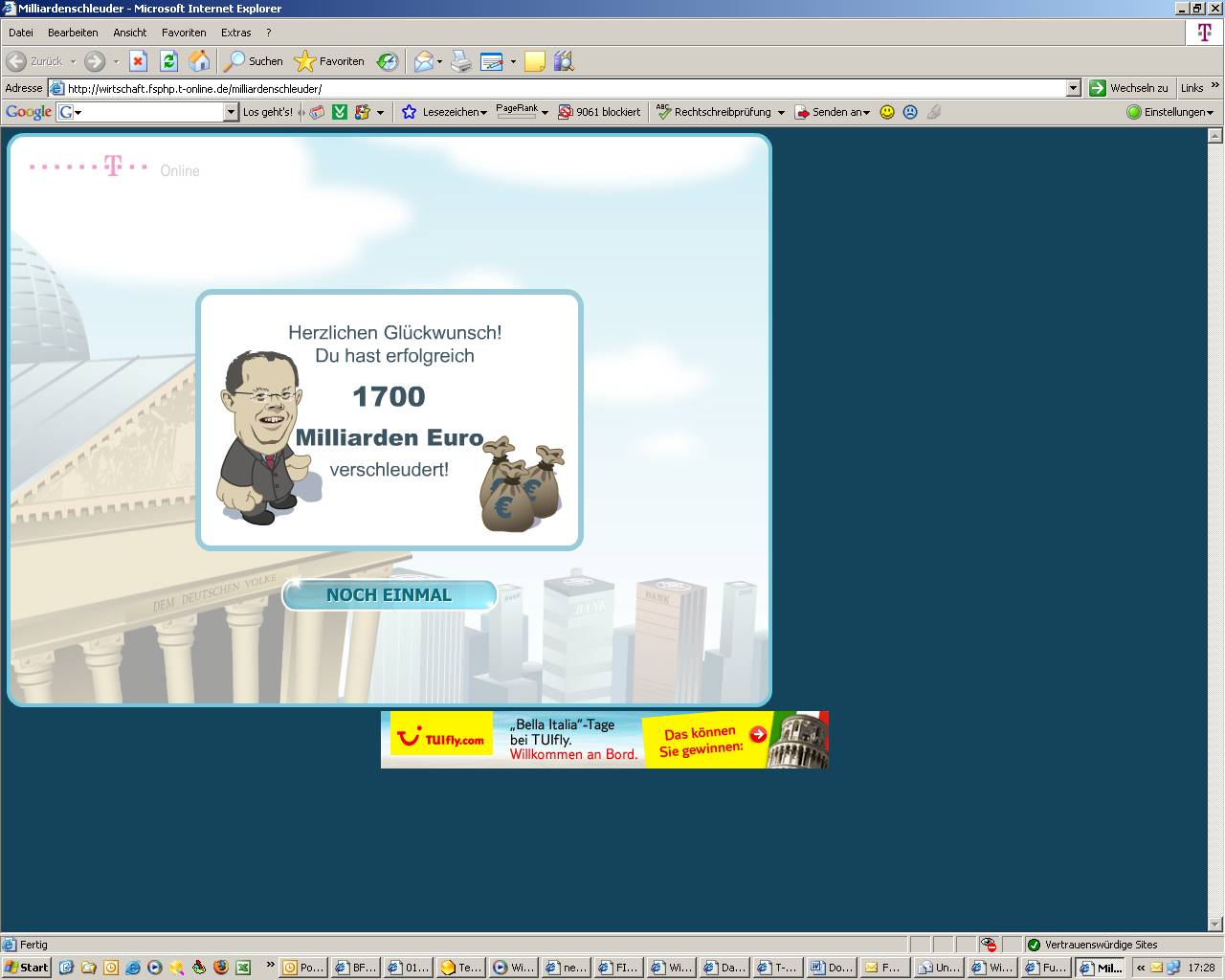Click the Google logo in the toolbar

pyautogui.click(x=29, y=112)
